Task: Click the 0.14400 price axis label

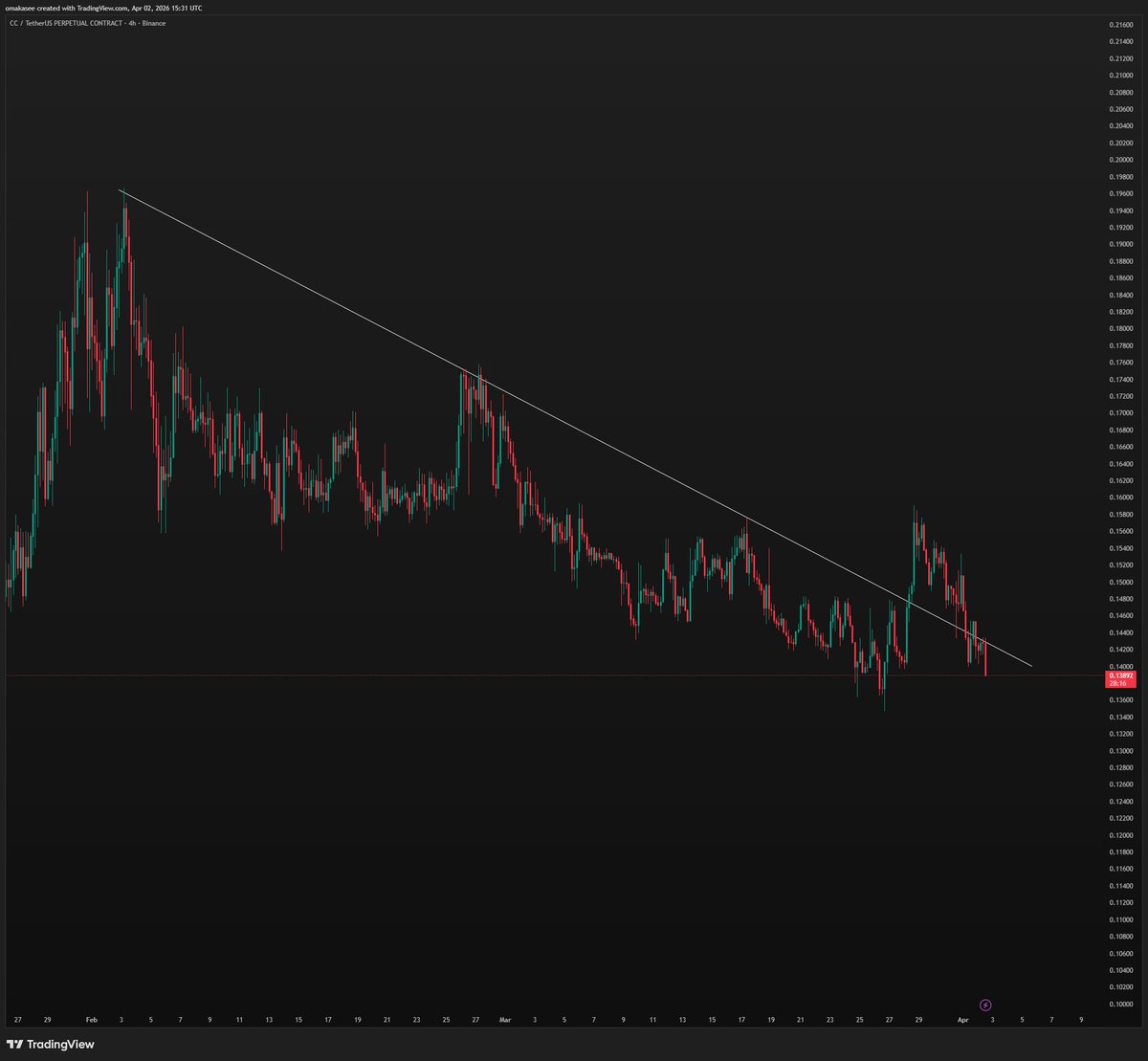Action: [x=1121, y=632]
